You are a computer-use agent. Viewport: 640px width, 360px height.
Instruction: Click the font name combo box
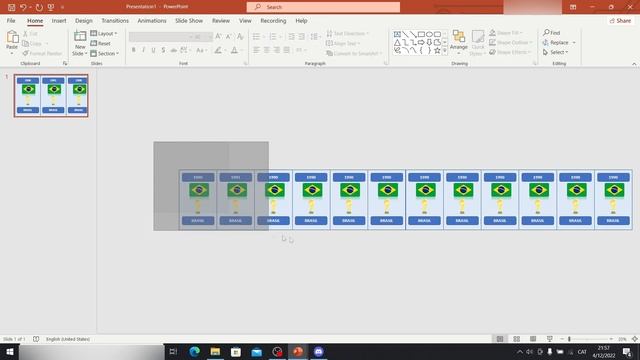coord(161,37)
